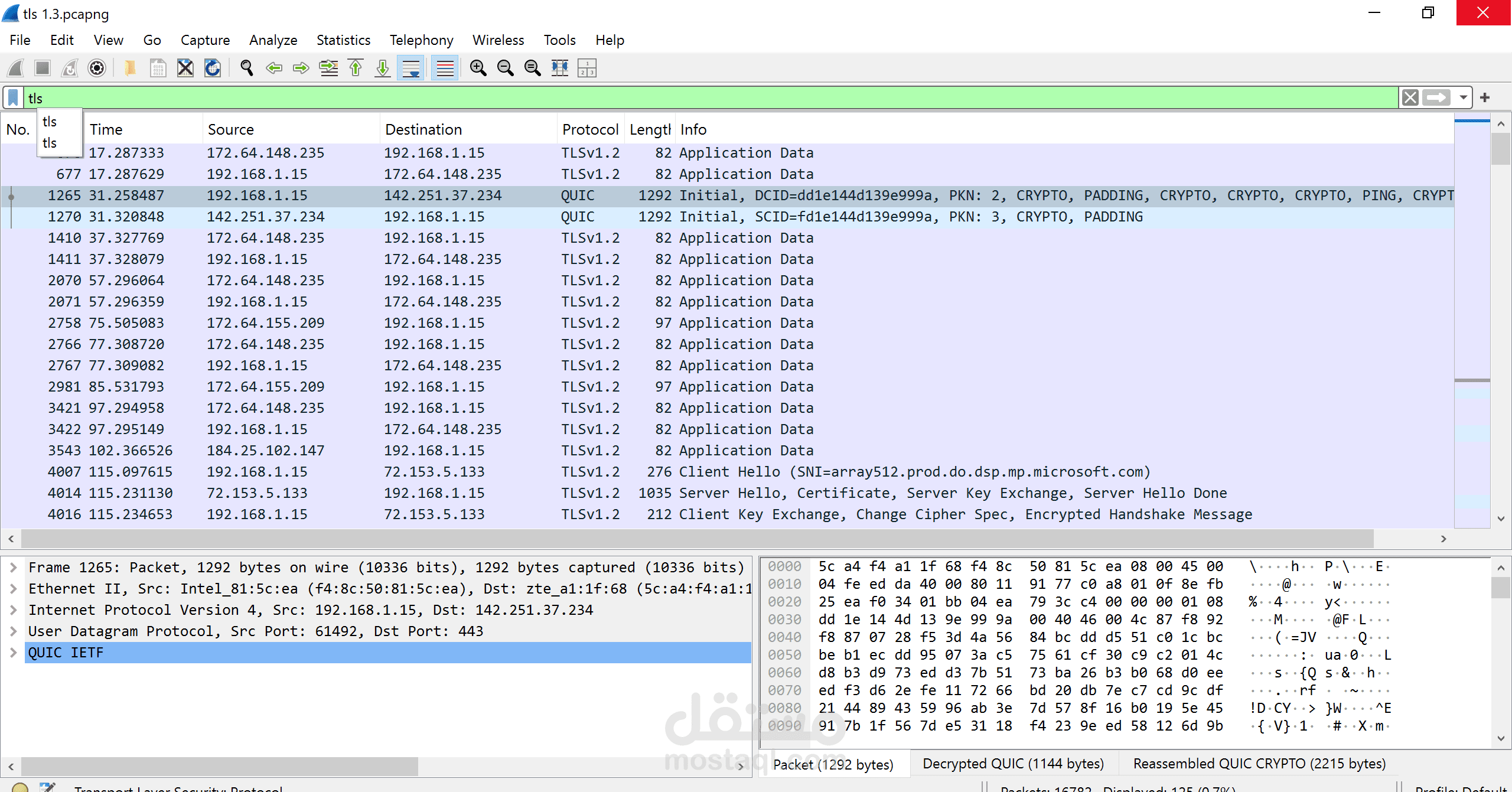Image resolution: width=1512 pixels, height=792 pixels.
Task: Click the zoom in text icon
Action: (x=478, y=69)
